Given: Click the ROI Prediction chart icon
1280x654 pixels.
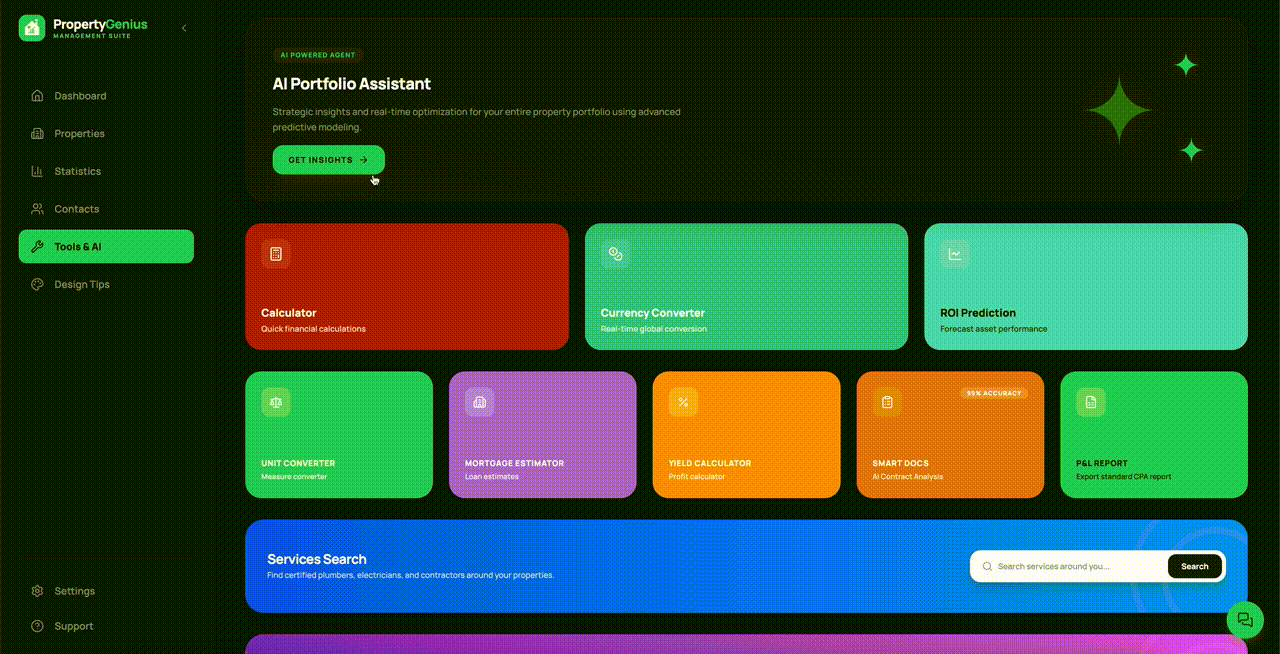Looking at the screenshot, I should click(x=955, y=254).
